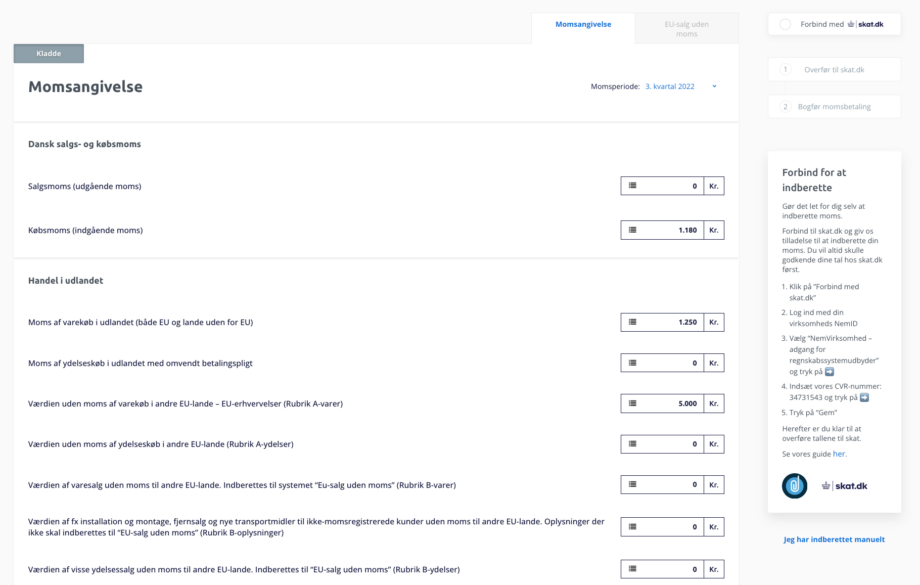
Task: Open list icon for Rubrik A-ydelser
Action: 632,444
